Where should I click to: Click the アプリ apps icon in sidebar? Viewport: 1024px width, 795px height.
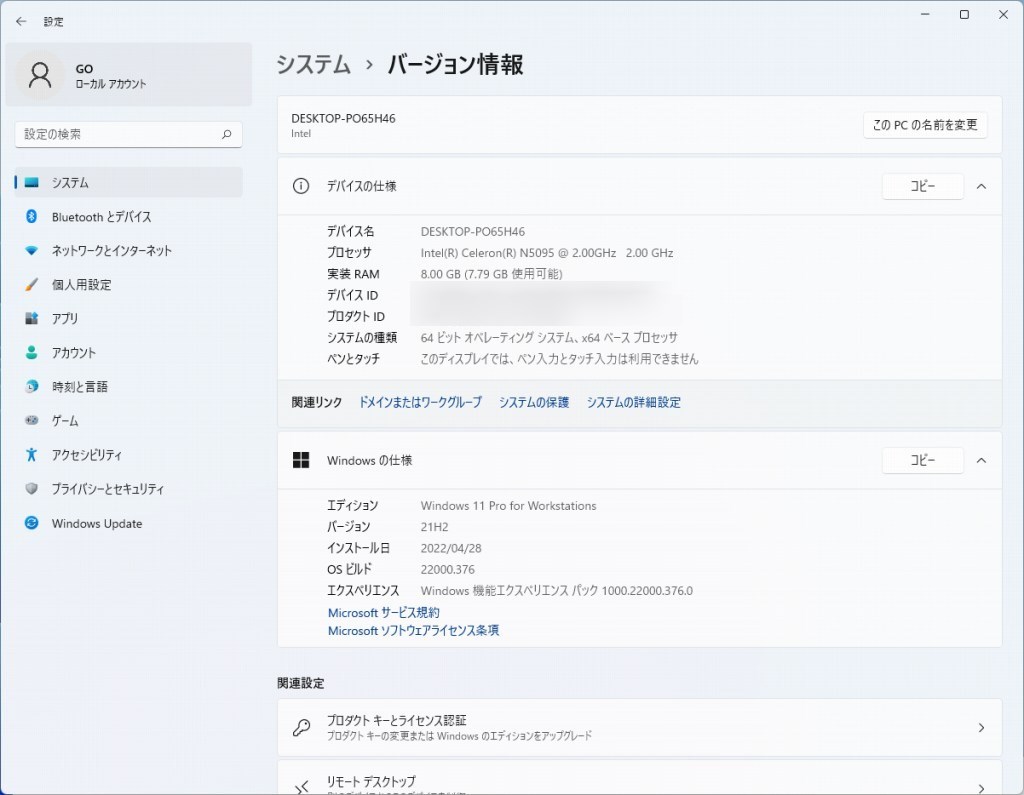pyautogui.click(x=31, y=318)
